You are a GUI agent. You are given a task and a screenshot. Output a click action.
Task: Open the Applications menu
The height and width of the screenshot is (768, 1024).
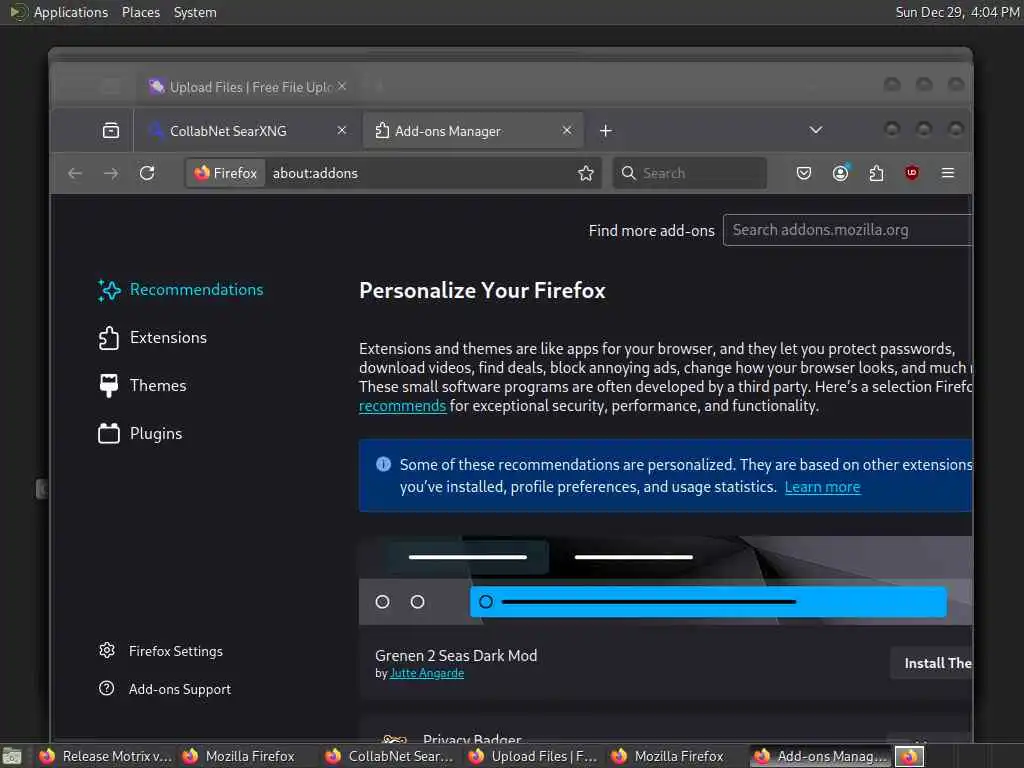click(71, 12)
